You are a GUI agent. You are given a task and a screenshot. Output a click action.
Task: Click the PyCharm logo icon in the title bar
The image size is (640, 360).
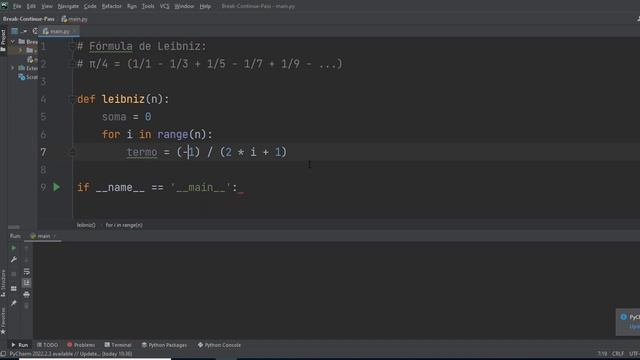click(4, 5)
